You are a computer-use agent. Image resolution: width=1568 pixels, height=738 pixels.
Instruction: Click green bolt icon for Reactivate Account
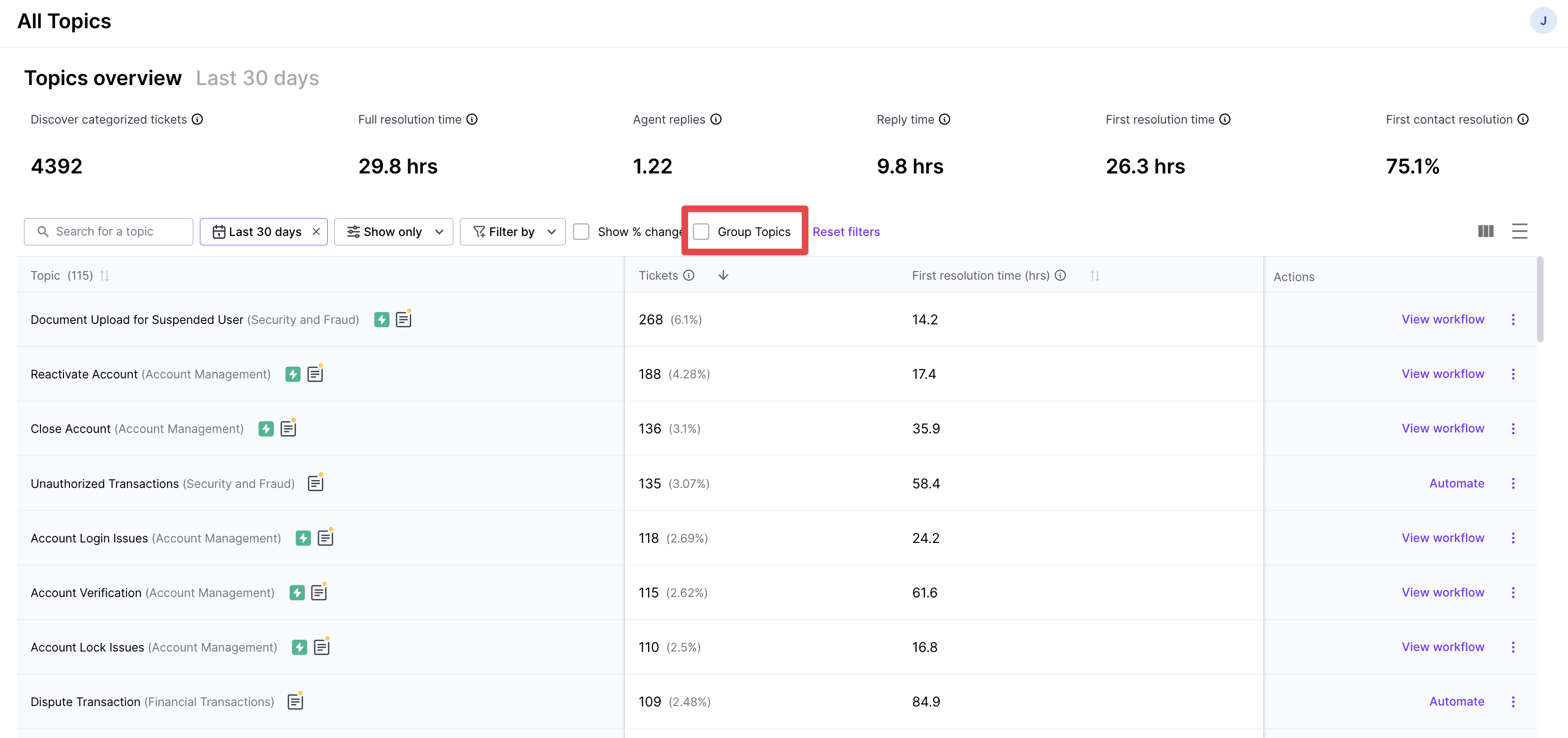point(293,374)
